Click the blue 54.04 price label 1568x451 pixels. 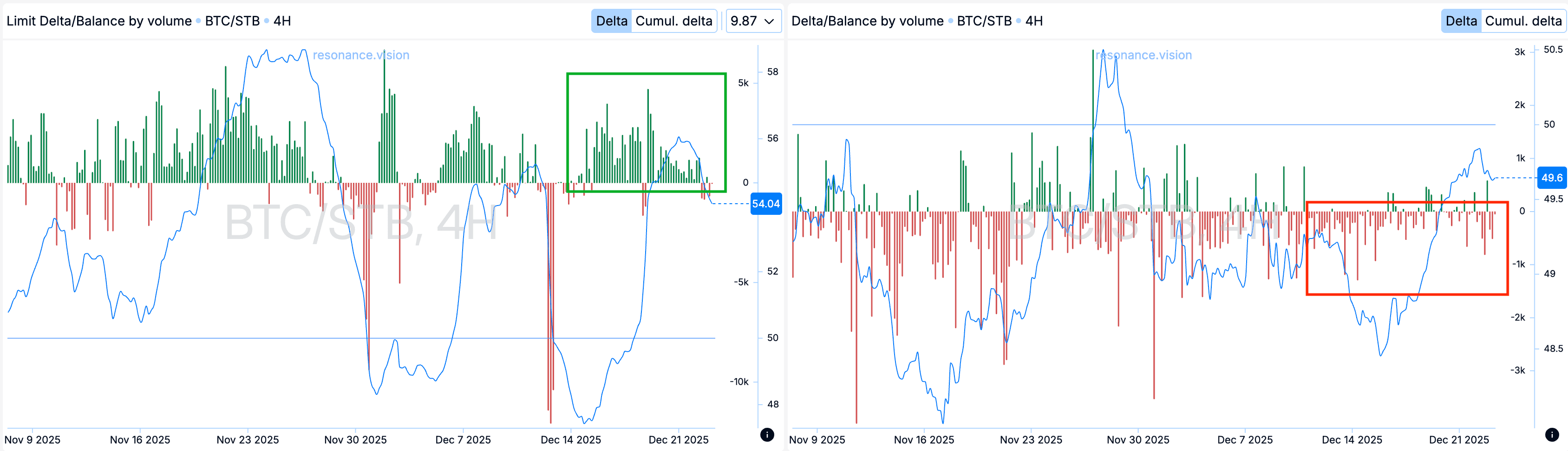[765, 204]
